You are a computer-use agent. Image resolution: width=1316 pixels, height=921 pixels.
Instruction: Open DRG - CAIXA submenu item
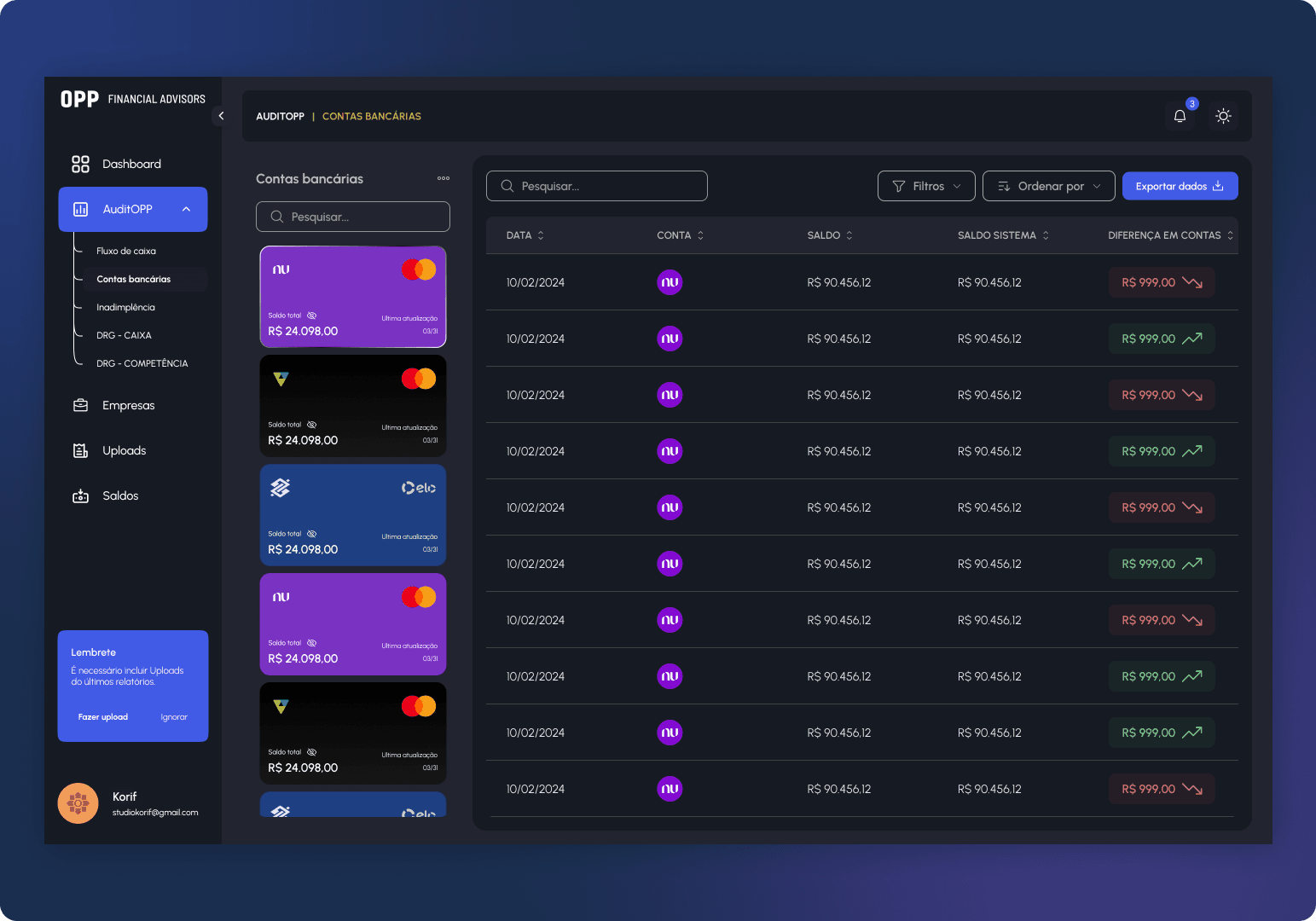point(124,335)
